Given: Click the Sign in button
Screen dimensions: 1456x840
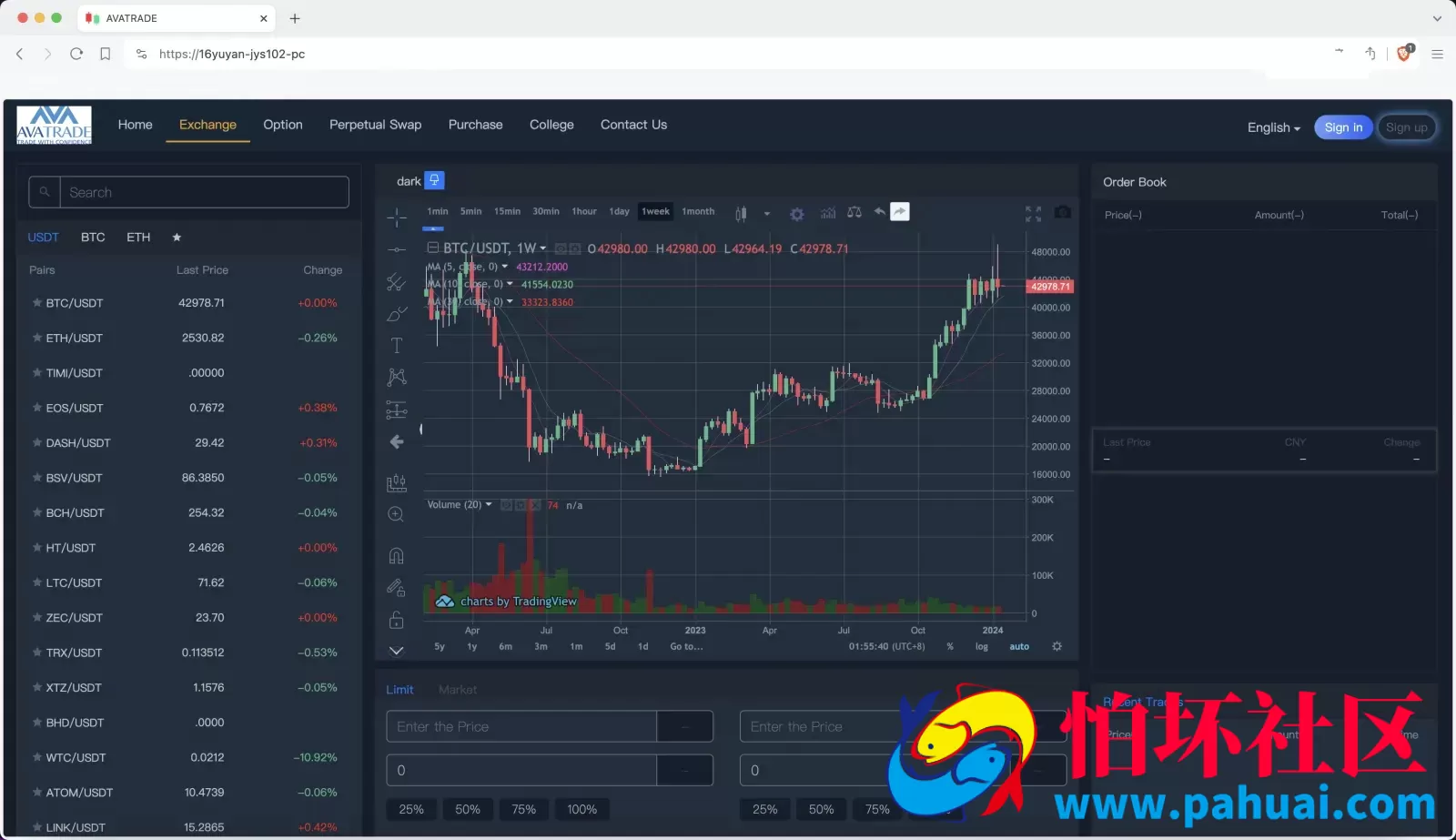Looking at the screenshot, I should tap(1343, 127).
